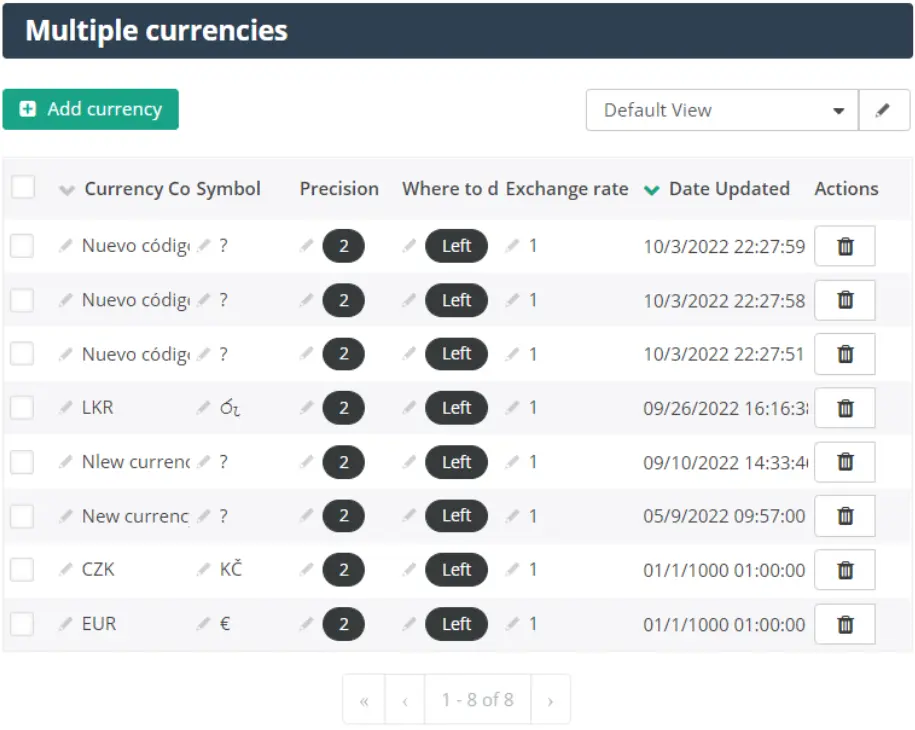This screenshot has width=915, height=730.
Task: Edit the LKR currency code
Action: [66, 407]
